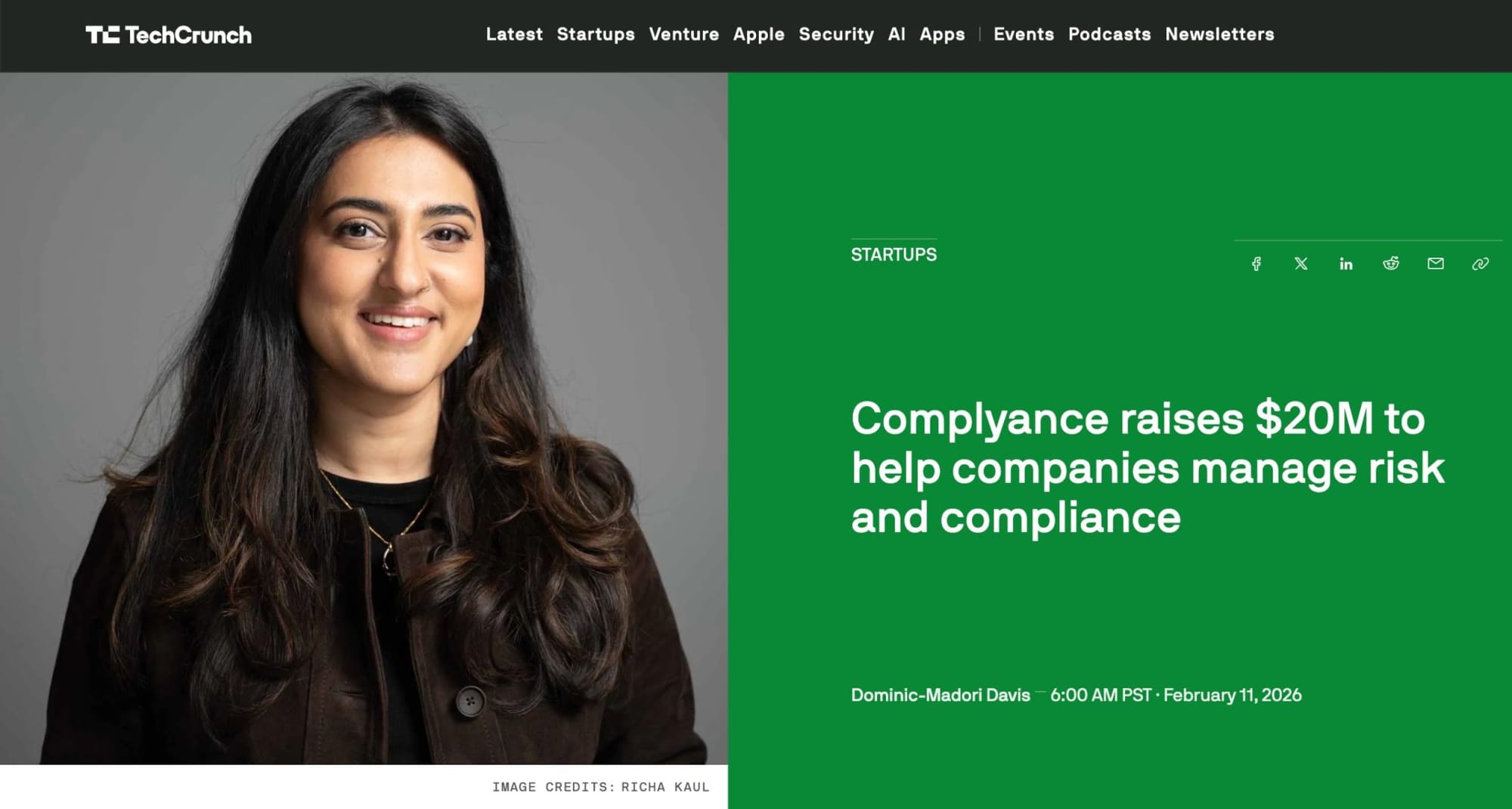Share article on X icon

(1301, 264)
